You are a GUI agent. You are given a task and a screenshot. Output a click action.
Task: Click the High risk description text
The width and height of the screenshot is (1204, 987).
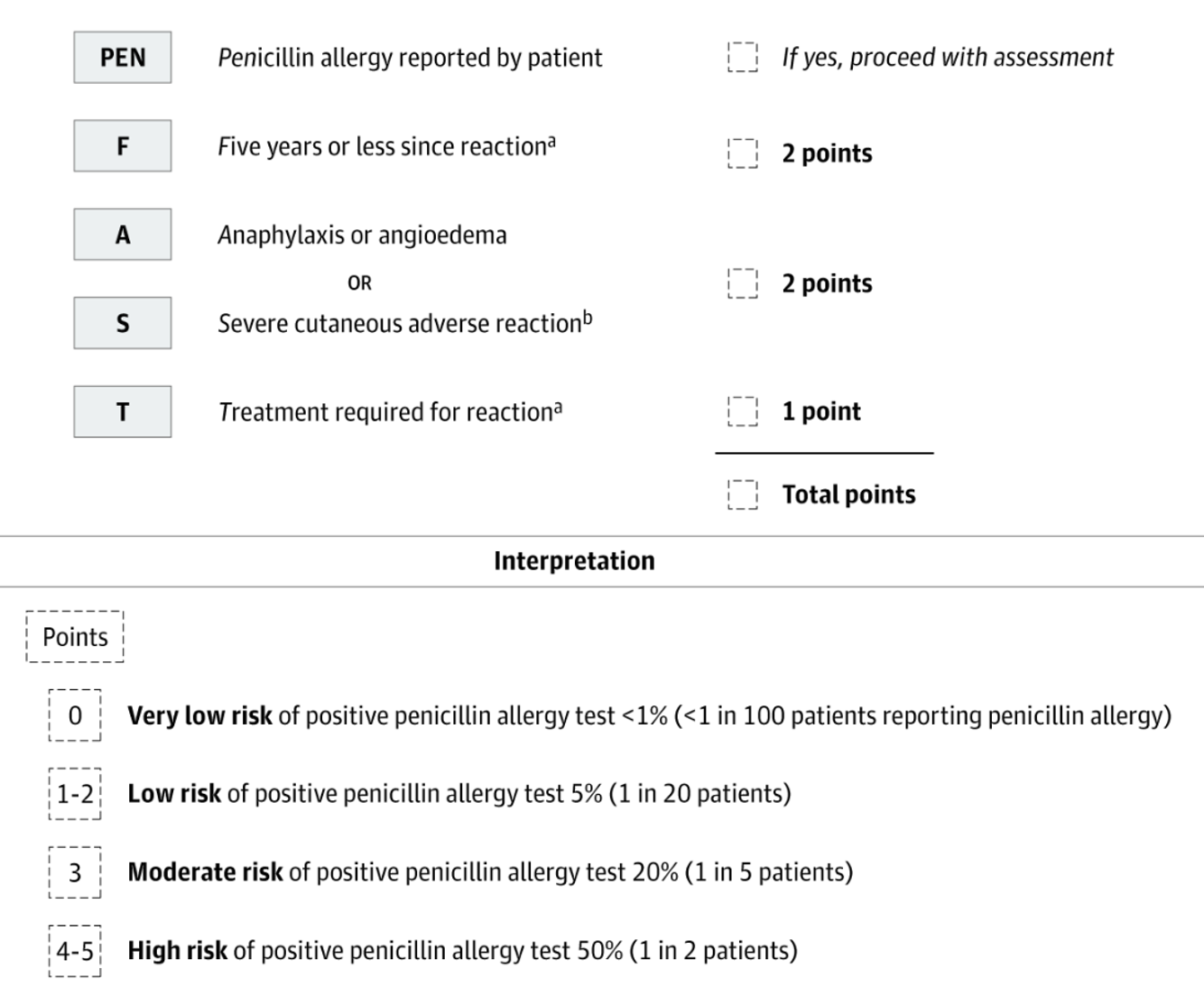click(462, 951)
